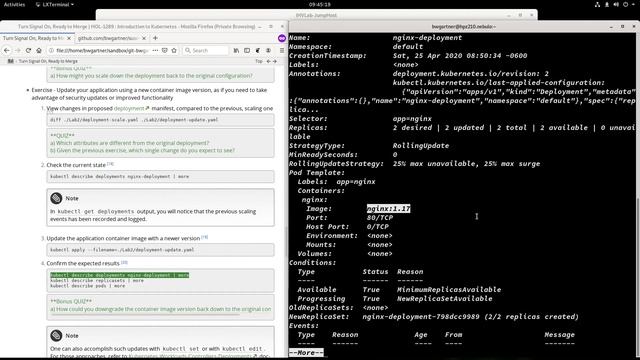Reload the current Firefox page

[28, 50]
